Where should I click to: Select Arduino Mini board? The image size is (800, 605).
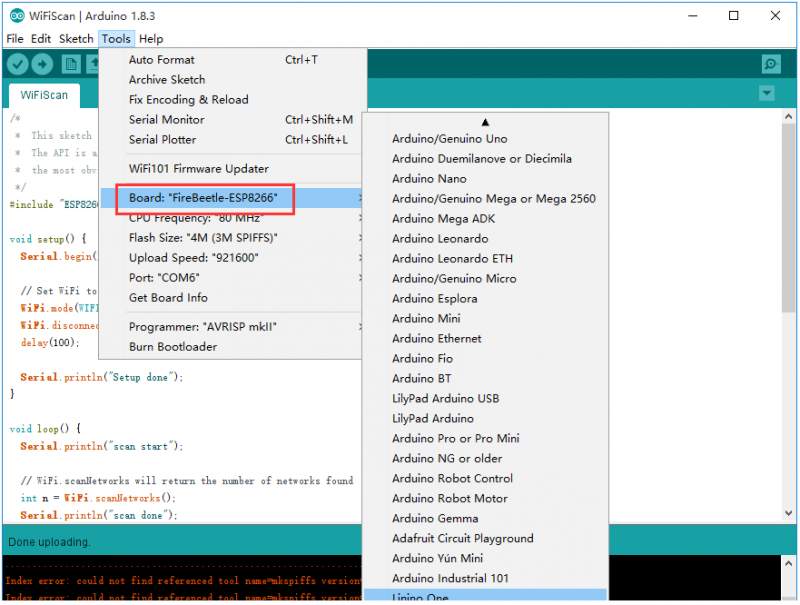click(x=485, y=318)
